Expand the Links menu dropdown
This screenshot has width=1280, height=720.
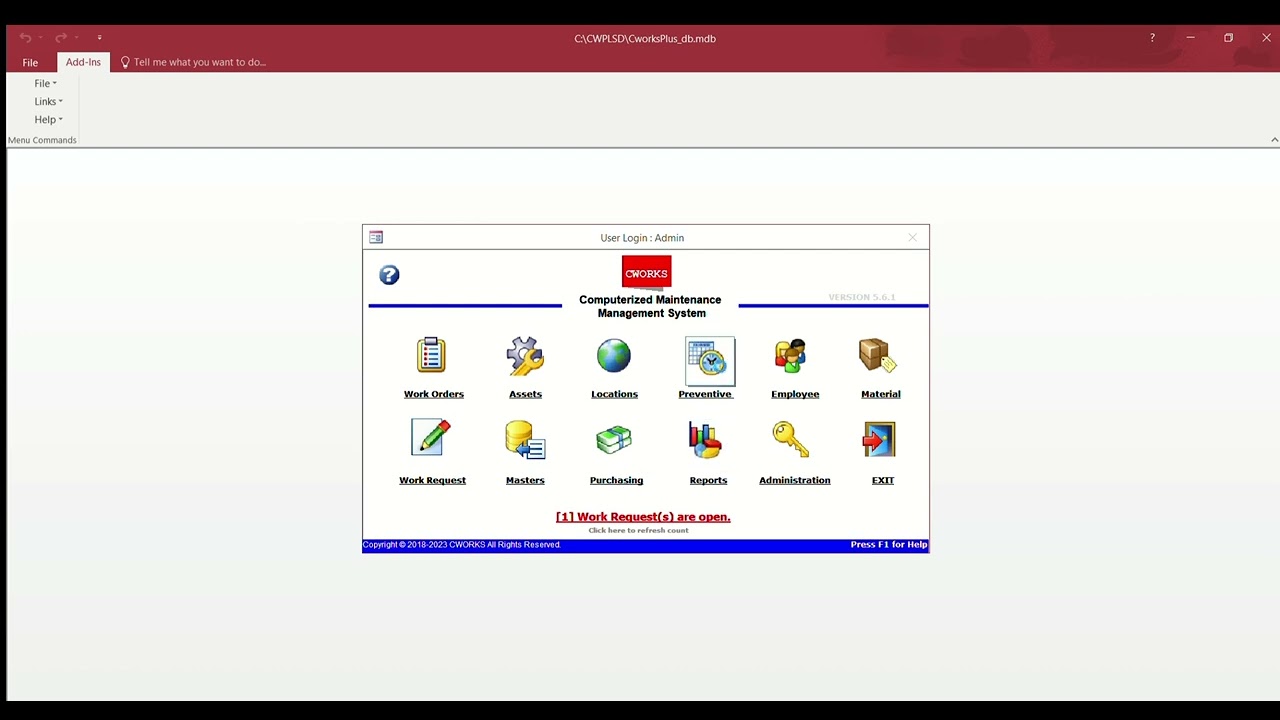(48, 101)
